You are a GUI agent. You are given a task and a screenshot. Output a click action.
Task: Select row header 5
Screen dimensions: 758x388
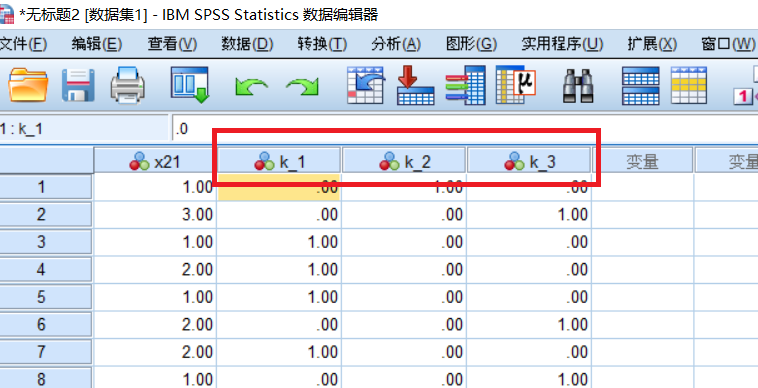point(45,297)
